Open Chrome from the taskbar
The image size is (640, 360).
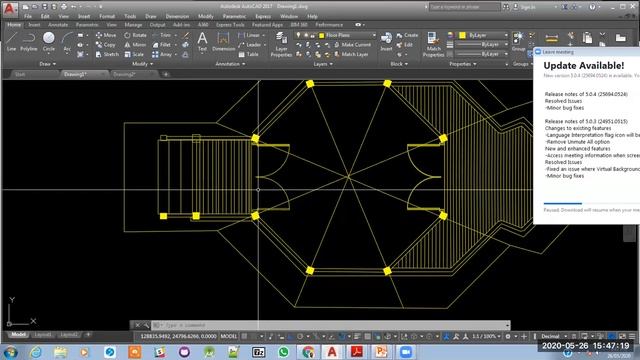click(308, 352)
